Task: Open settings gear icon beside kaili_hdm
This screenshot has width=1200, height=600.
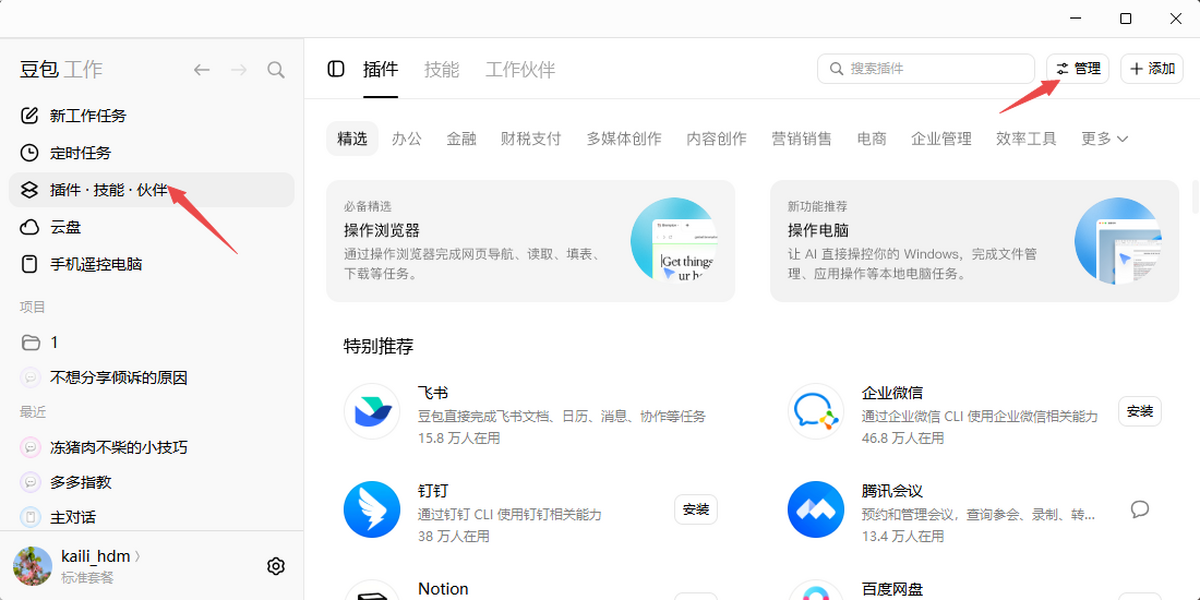Action: click(x=276, y=566)
